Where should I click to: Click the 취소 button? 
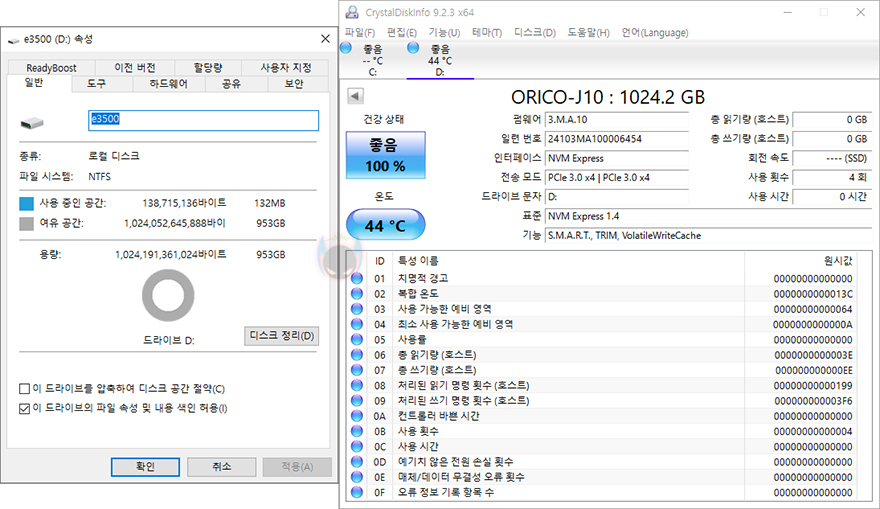coord(222,466)
